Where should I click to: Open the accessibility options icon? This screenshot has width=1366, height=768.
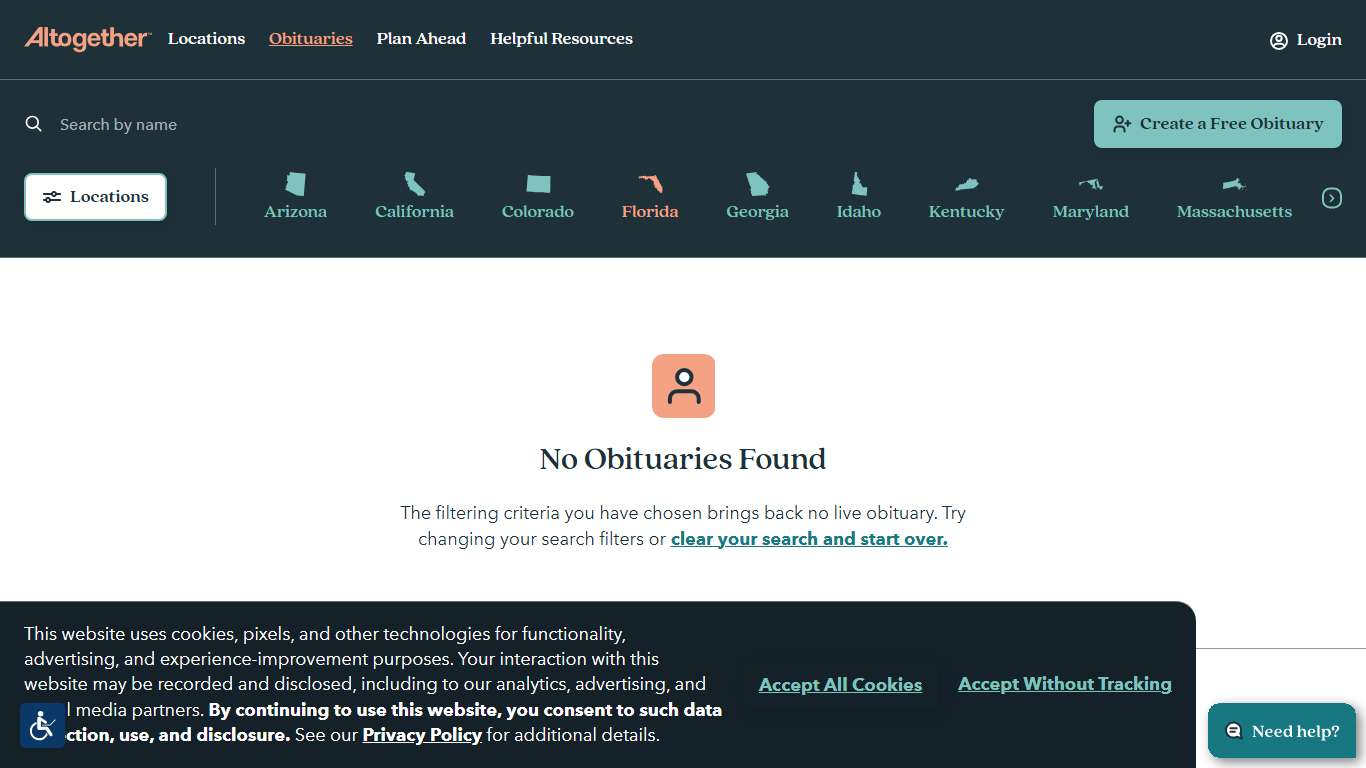tap(42, 725)
